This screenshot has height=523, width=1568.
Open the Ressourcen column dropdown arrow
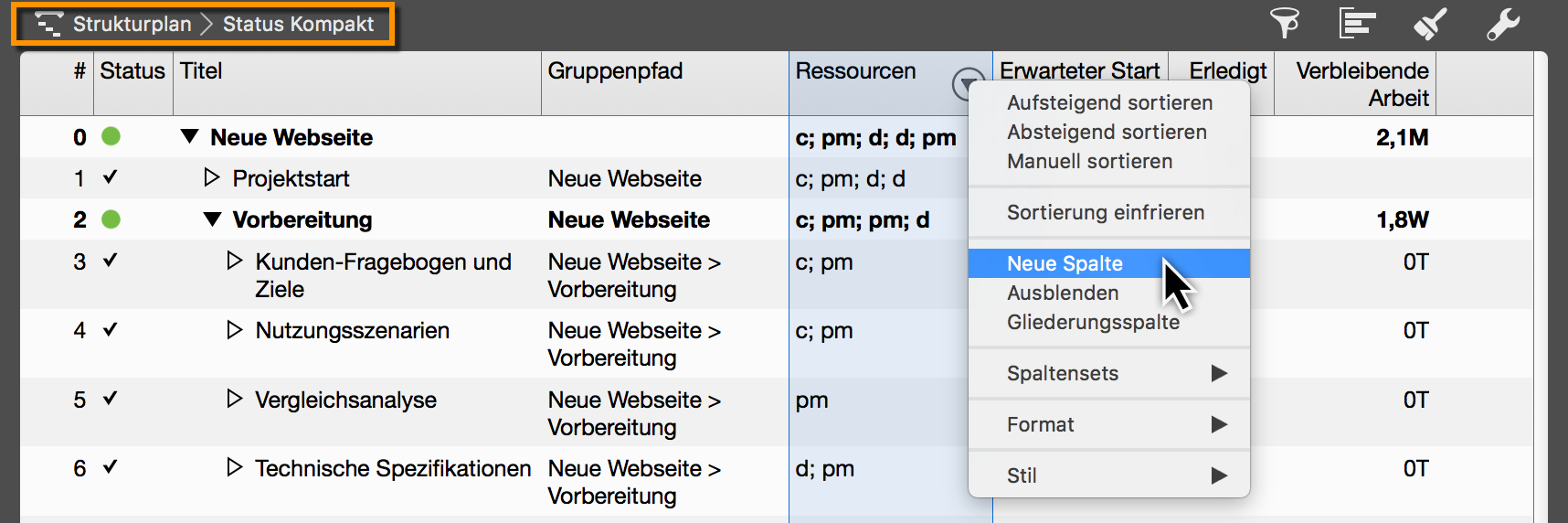click(965, 84)
